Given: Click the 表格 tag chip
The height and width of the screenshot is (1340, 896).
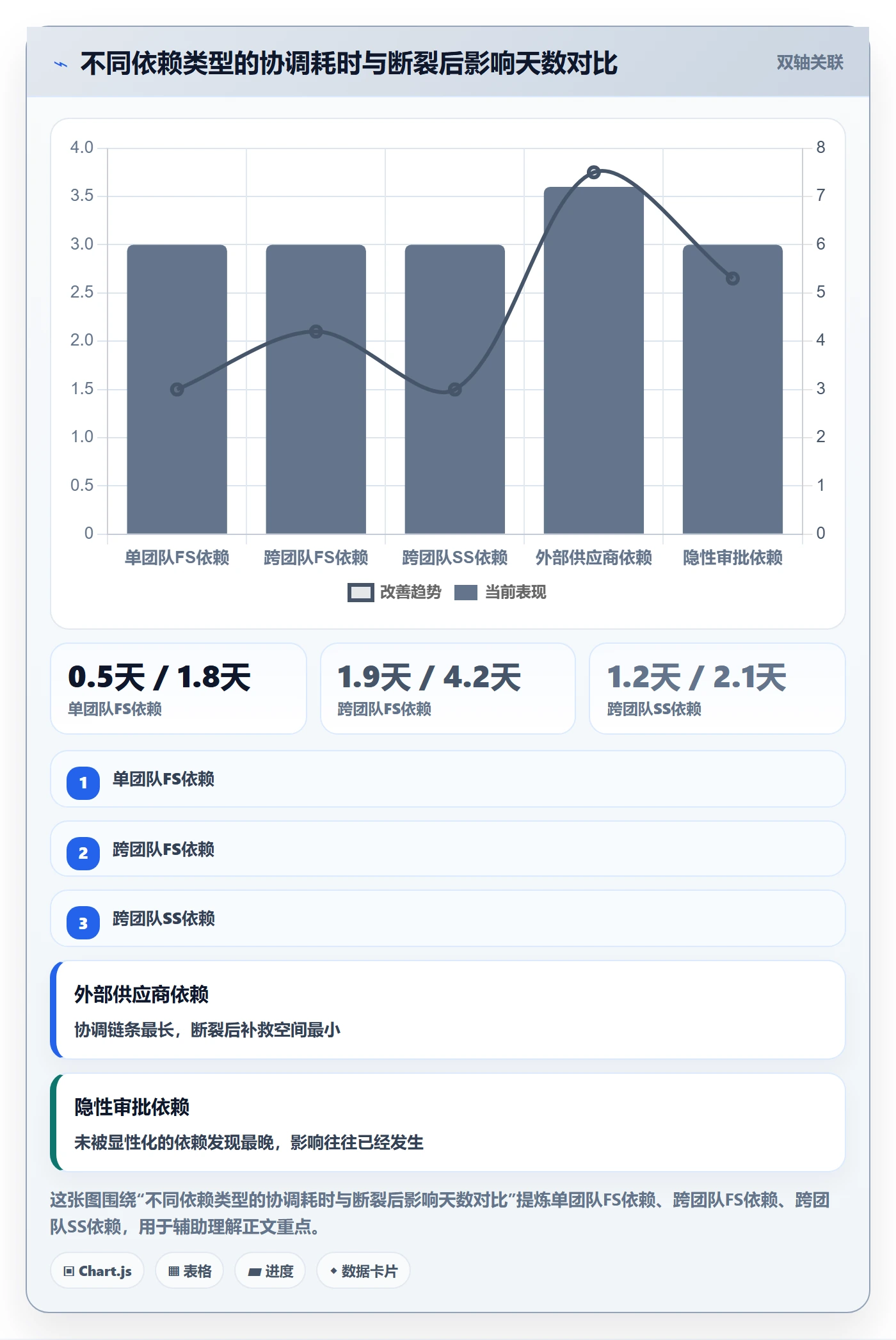Looking at the screenshot, I should [189, 1271].
